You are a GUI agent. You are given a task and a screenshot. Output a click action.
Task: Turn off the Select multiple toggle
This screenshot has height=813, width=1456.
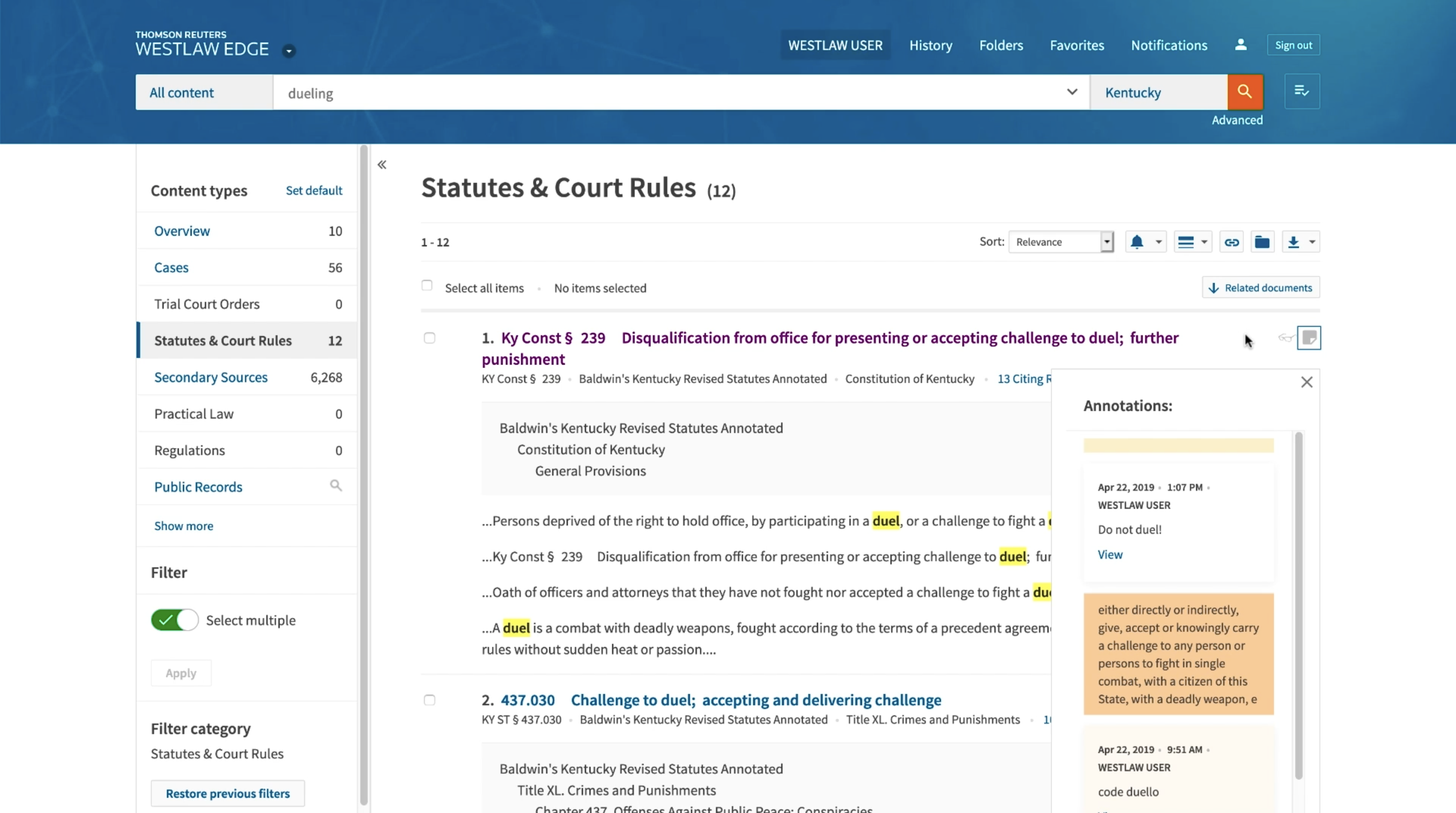coord(174,620)
